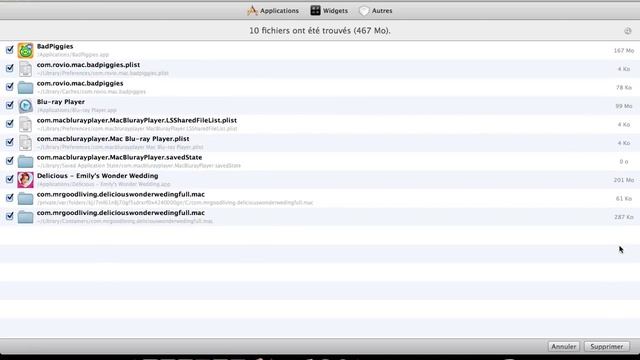Click the 287 Ko size value
This screenshot has height=360, width=640.
point(624,217)
